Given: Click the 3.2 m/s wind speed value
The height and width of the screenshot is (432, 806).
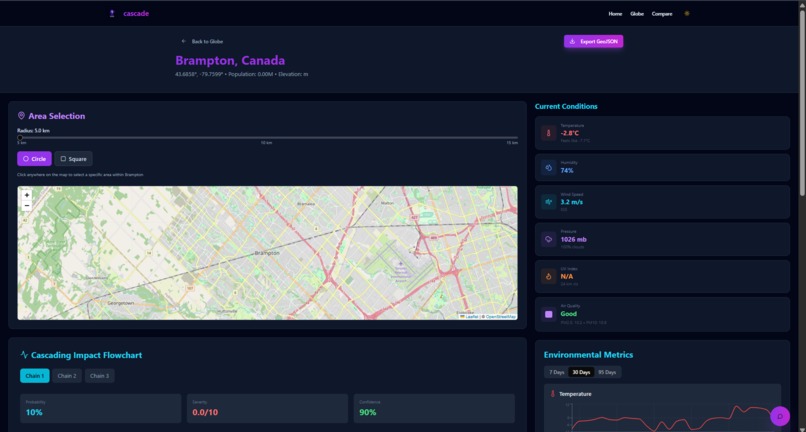Looking at the screenshot, I should [x=572, y=202].
